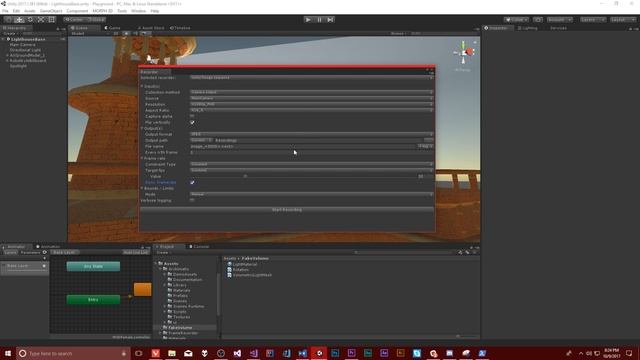Viewport: 640px width, 360px height.
Task: Open the Account dropdown
Action: [x=560, y=20]
